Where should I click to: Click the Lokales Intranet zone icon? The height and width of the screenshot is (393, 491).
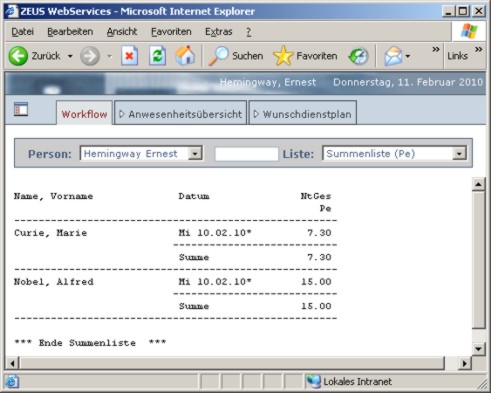pos(313,382)
